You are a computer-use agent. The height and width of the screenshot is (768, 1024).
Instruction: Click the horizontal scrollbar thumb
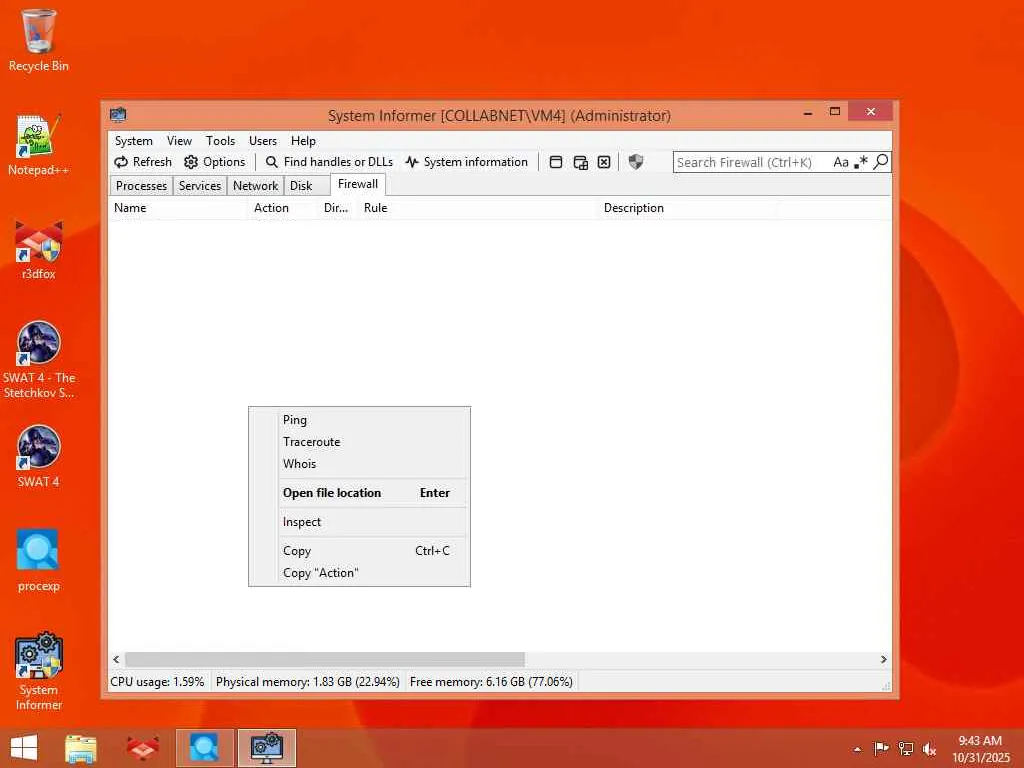point(325,660)
